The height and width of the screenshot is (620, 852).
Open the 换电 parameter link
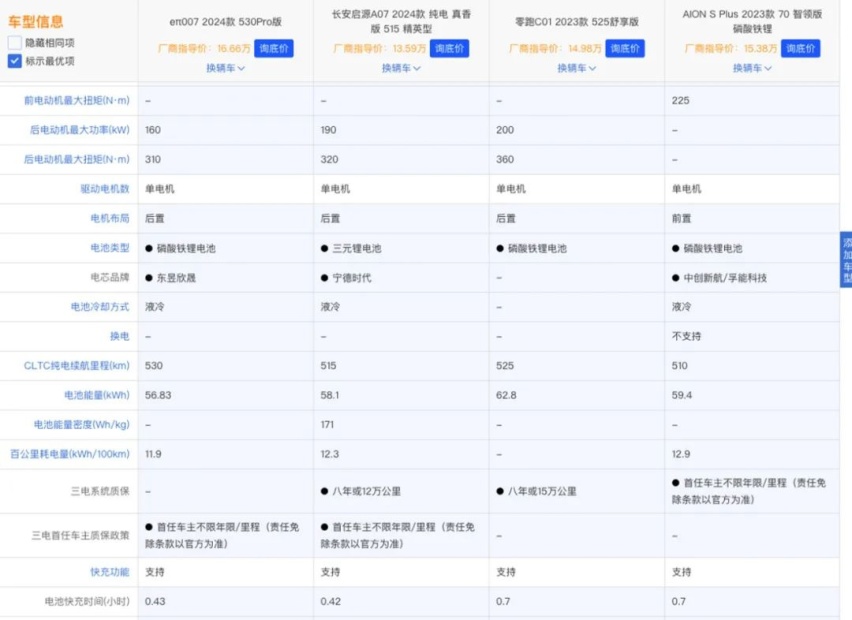(120, 336)
